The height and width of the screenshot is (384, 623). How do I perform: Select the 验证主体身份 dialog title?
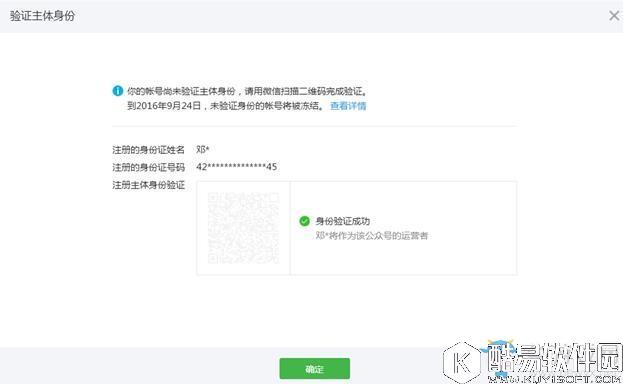43,16
